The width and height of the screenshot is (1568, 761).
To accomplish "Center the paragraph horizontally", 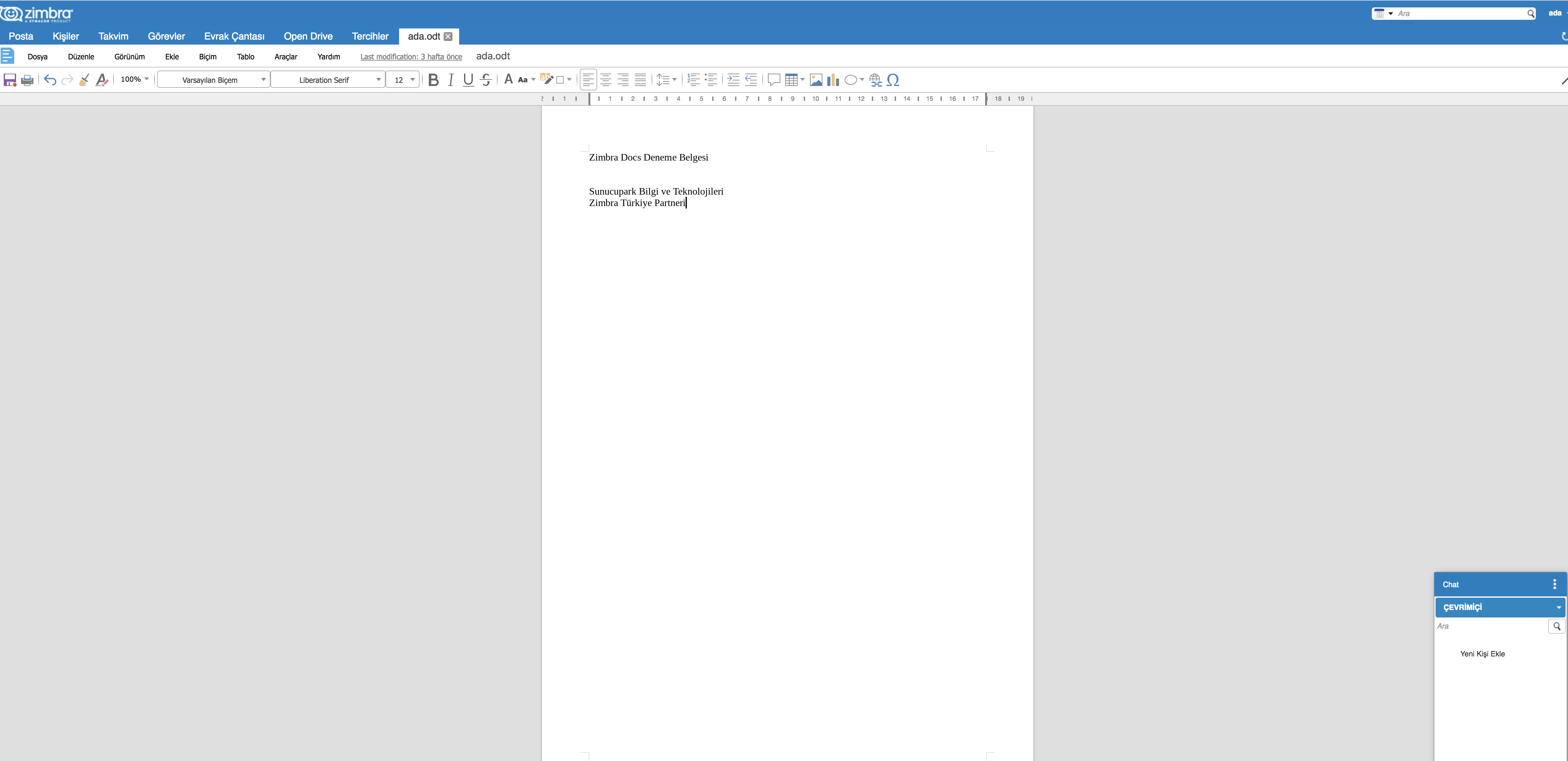I will coord(606,80).
